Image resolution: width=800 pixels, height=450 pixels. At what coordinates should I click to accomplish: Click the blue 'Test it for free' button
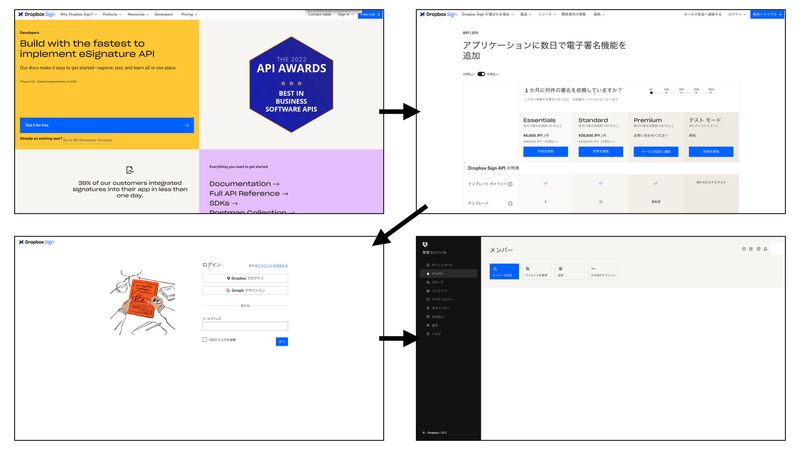click(107, 125)
